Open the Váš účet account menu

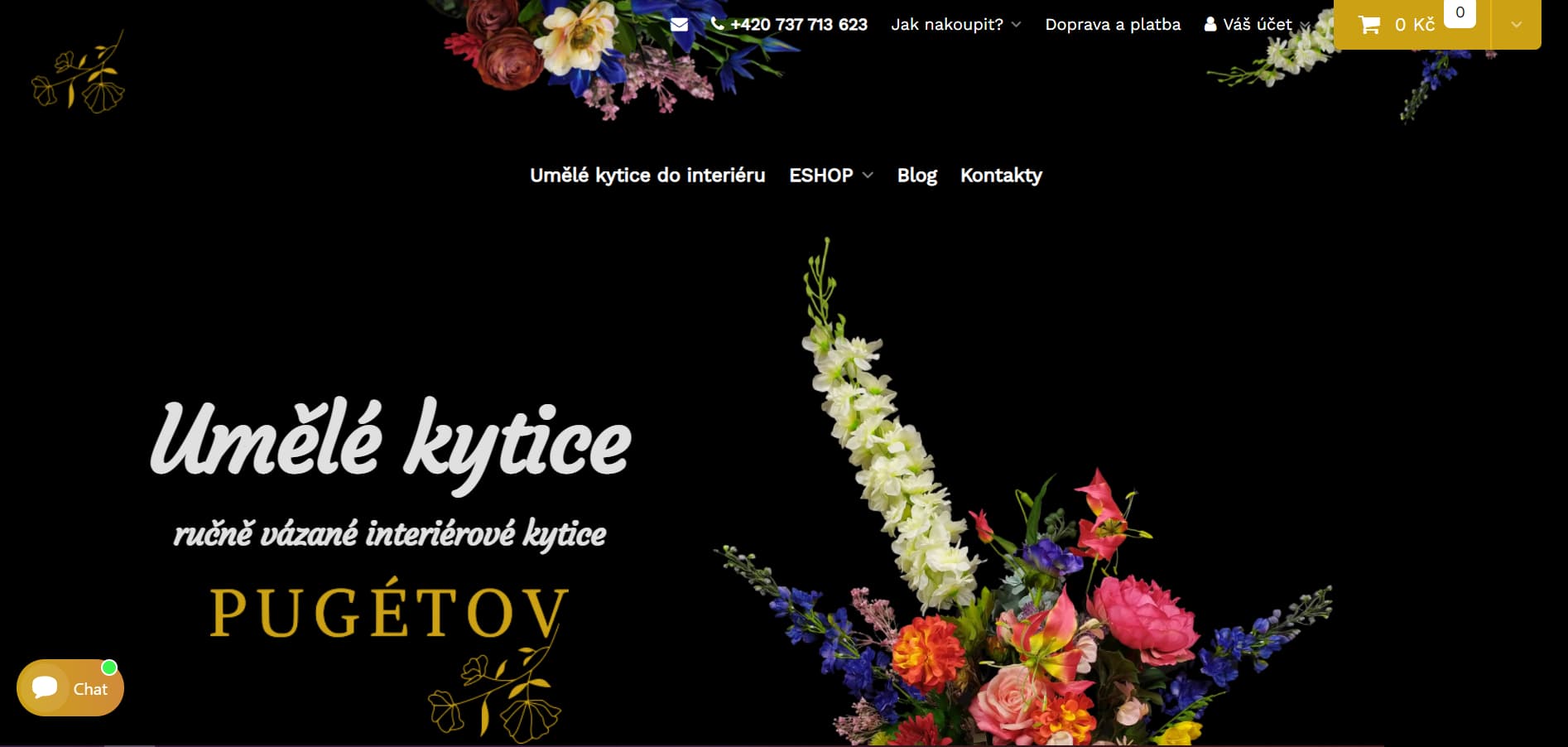tap(1258, 25)
